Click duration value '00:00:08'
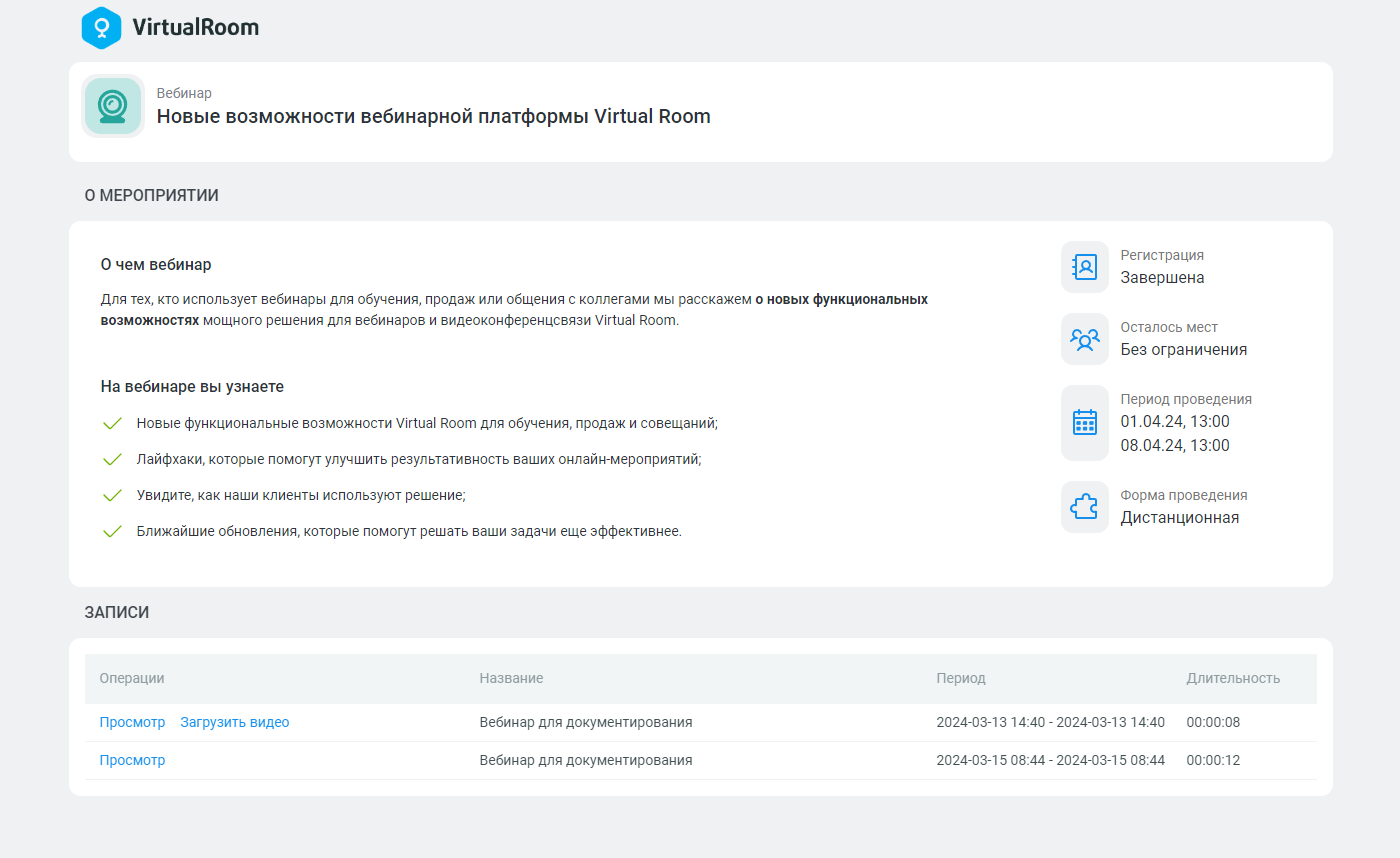 tap(1213, 722)
